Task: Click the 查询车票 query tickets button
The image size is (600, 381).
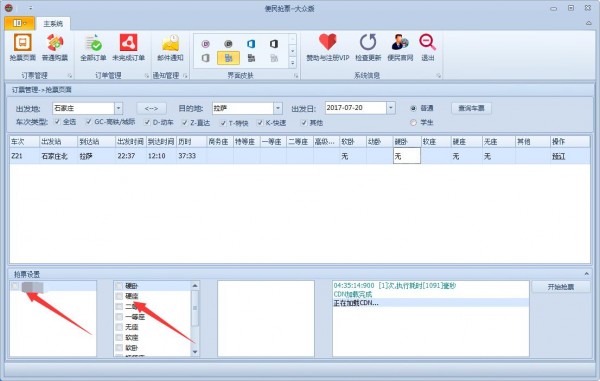Action: pos(471,108)
